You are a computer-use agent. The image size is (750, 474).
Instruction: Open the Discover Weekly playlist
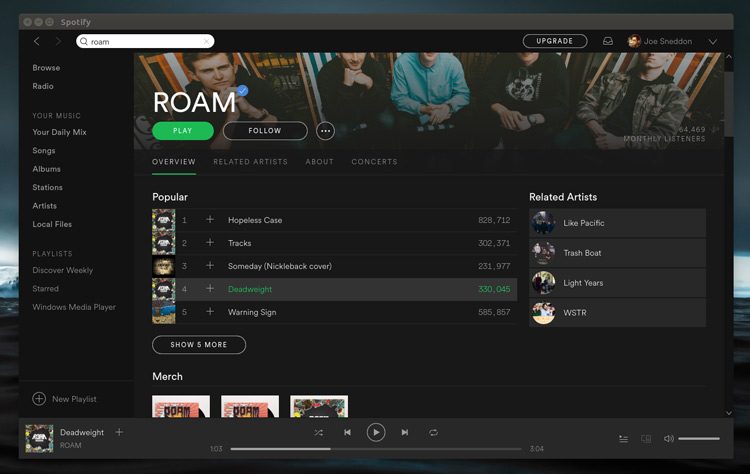pos(63,270)
